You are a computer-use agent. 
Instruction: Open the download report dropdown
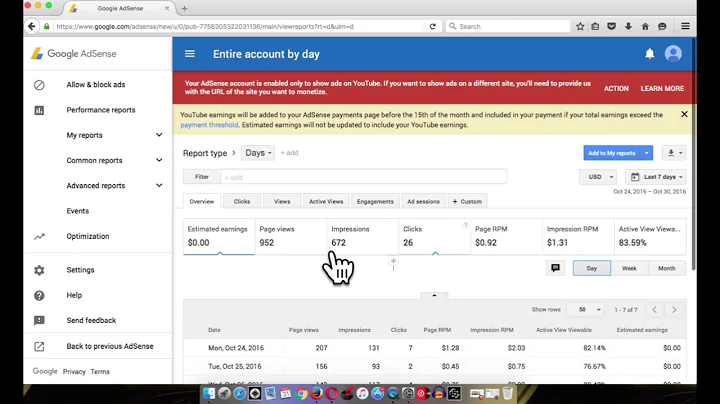[x=674, y=153]
